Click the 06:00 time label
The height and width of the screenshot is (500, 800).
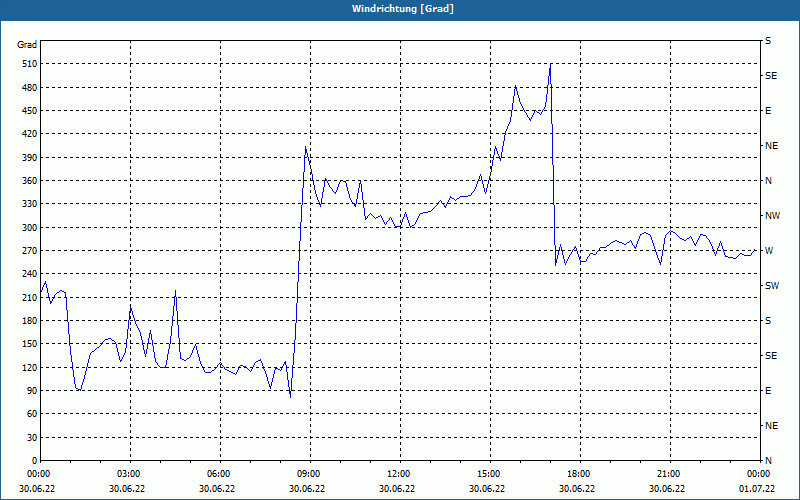pyautogui.click(x=220, y=474)
